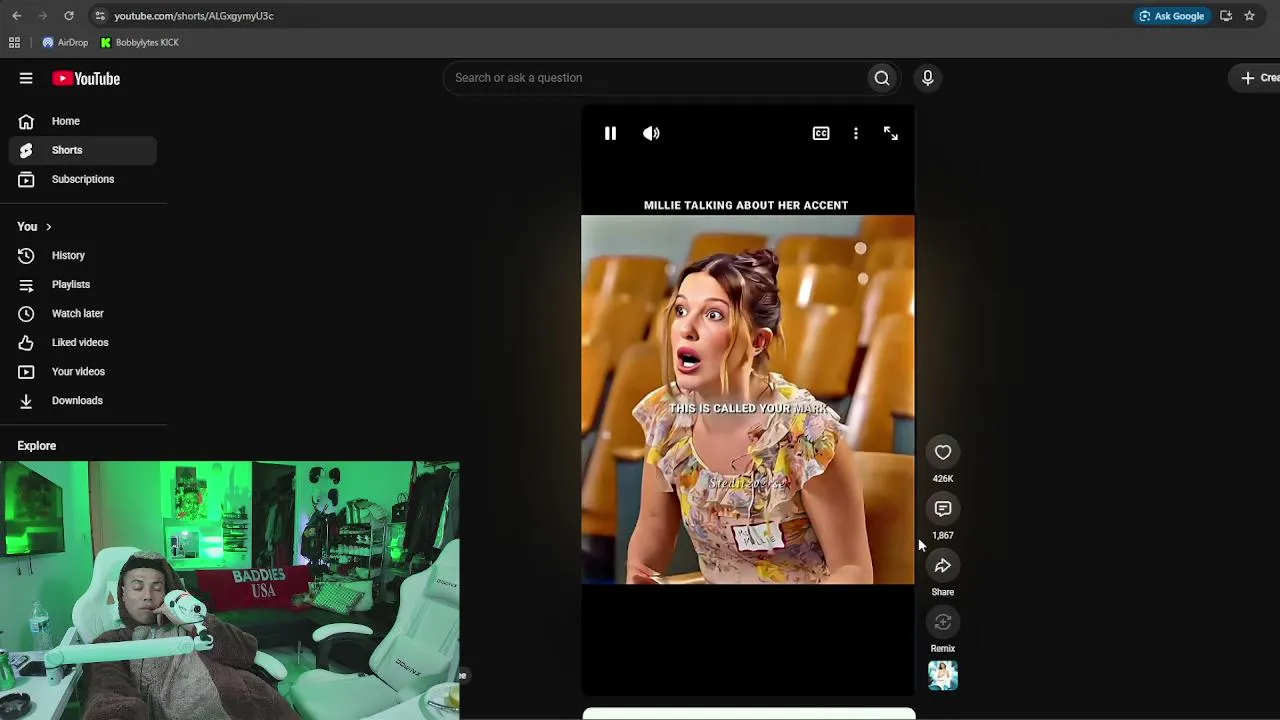Image resolution: width=1280 pixels, height=720 pixels.
Task: Mute the Short with the volume icon
Action: 651,133
